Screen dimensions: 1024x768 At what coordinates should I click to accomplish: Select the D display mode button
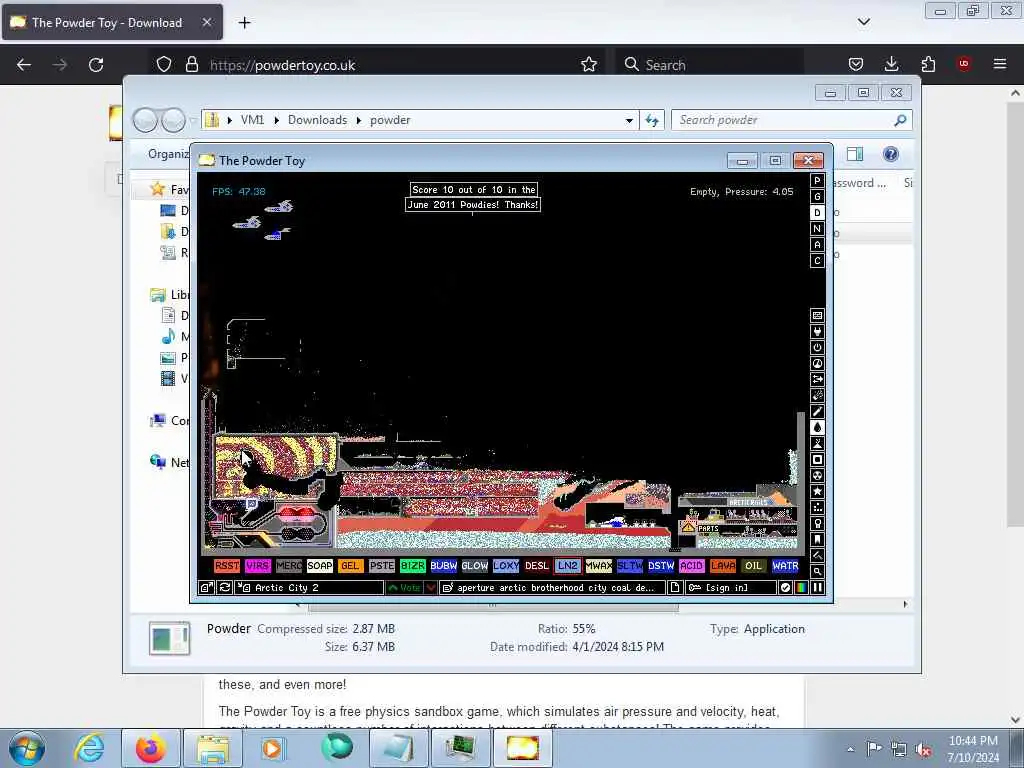(x=817, y=213)
